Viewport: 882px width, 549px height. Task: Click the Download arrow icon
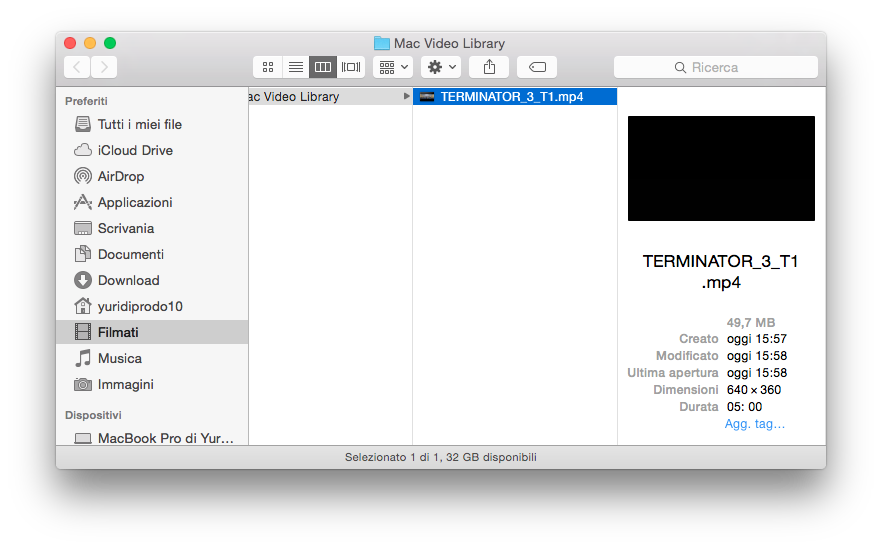point(83,280)
